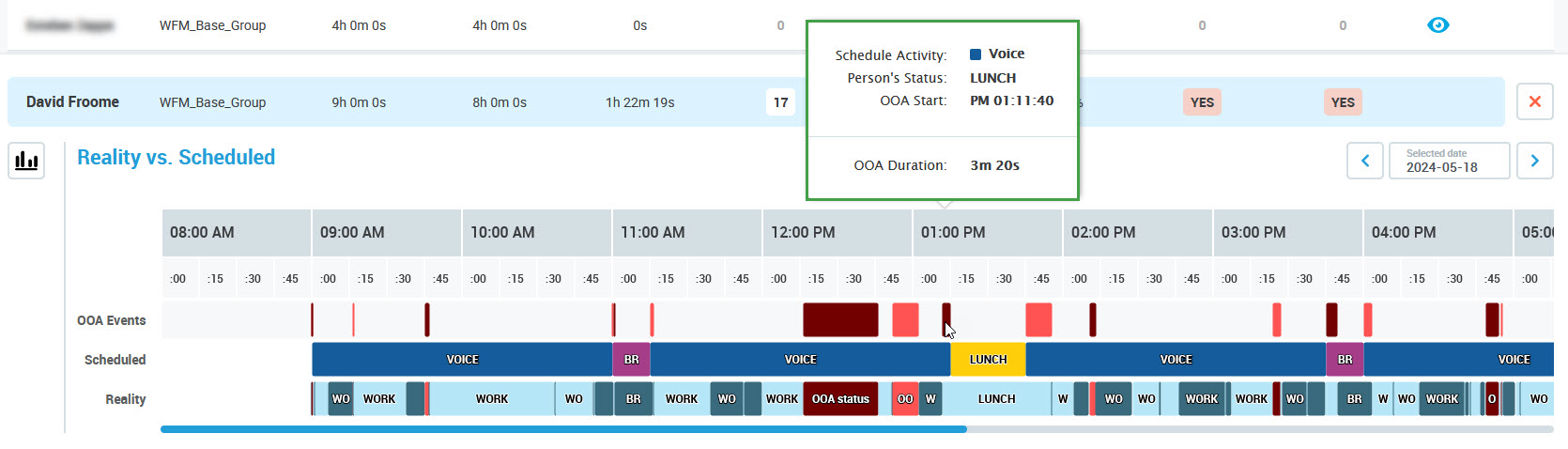This screenshot has width=1568, height=449.
Task: Click the 17 count badge
Action: pos(780,102)
